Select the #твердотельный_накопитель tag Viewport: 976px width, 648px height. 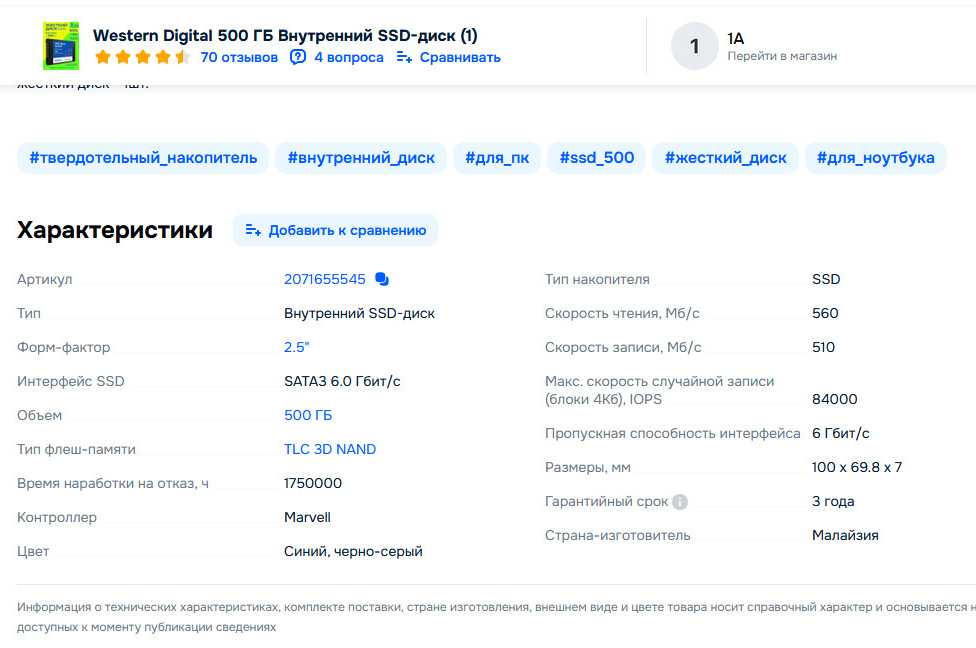[x=143, y=158]
